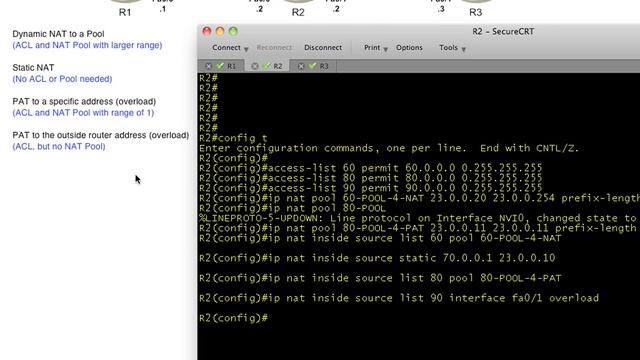Screen dimensions: 640x360
Task: Click the R3 router label in diagram
Action: tap(476, 12)
